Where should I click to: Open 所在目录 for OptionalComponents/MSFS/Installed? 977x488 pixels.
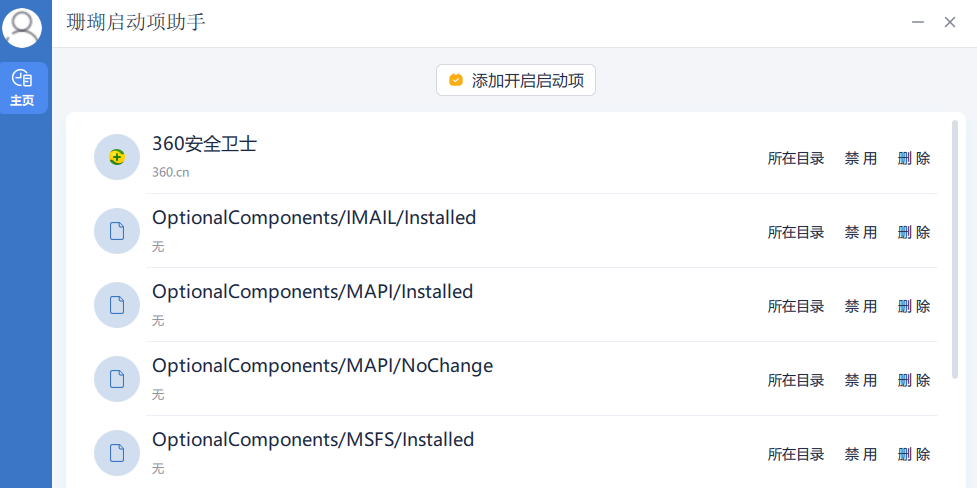796,454
